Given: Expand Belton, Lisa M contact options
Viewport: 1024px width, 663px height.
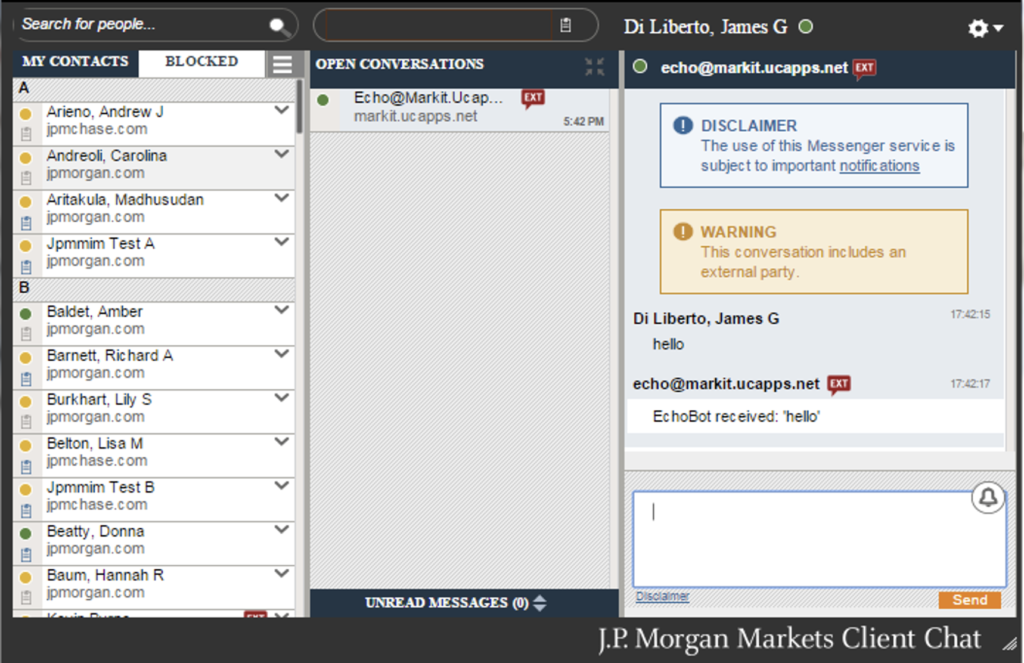Looking at the screenshot, I should (281, 441).
